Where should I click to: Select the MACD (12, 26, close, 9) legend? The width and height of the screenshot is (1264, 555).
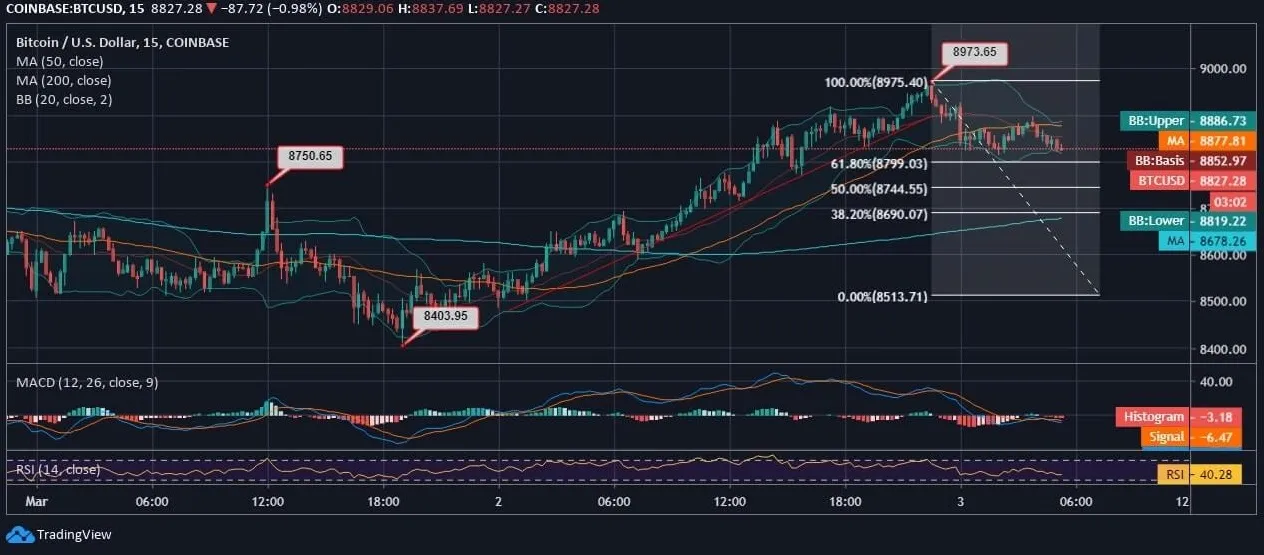click(x=86, y=382)
